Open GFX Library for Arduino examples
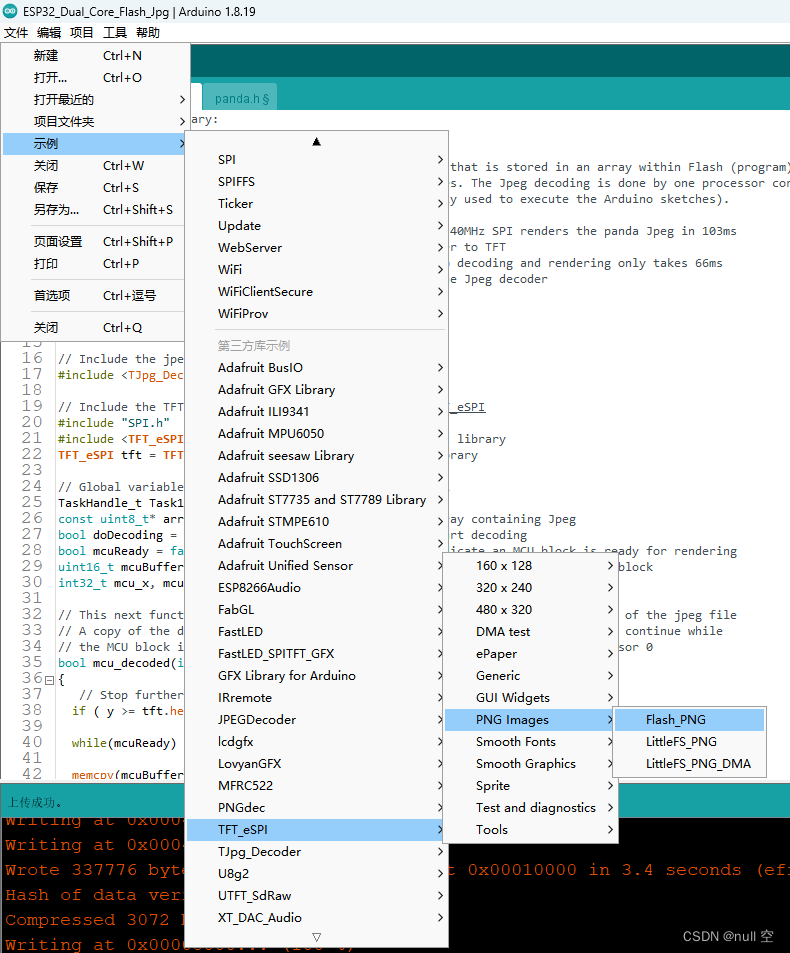 pos(317,676)
